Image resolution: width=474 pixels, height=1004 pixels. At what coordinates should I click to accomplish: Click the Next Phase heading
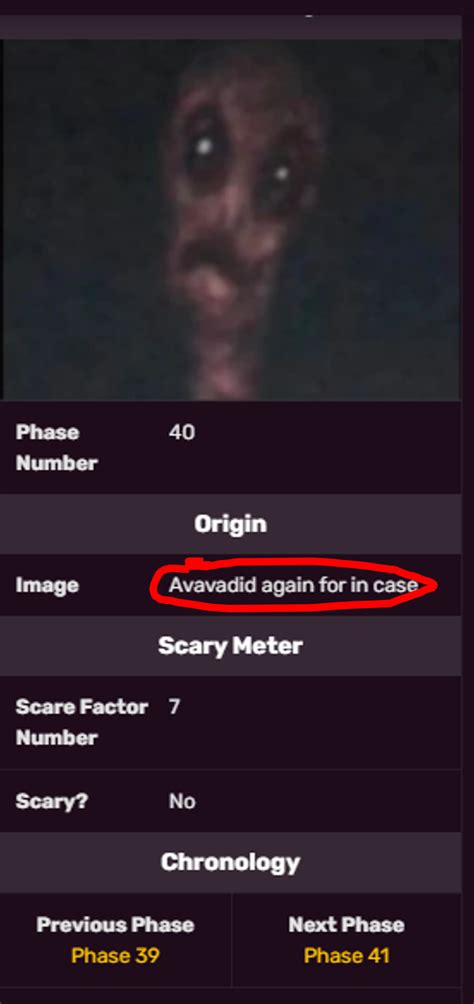pyautogui.click(x=347, y=925)
